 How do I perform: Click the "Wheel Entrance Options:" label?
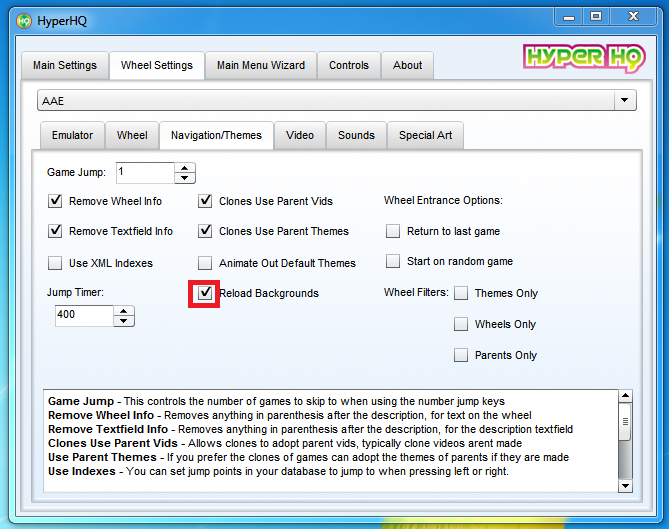443,200
